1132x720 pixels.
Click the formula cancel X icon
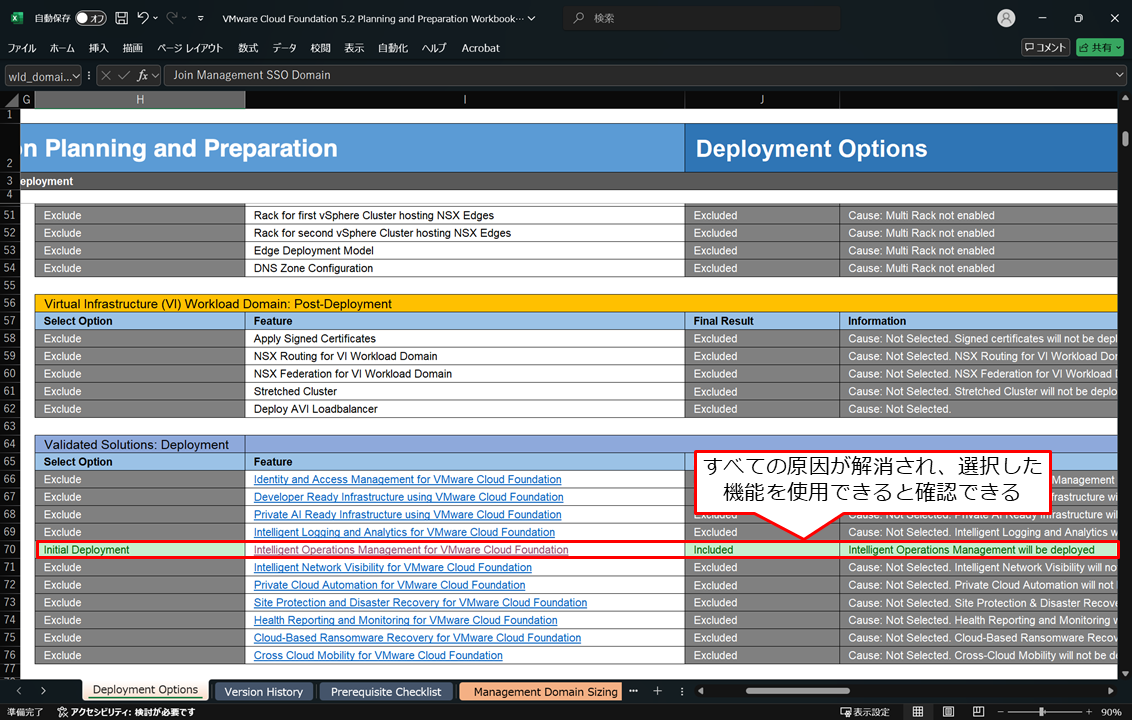coord(105,75)
